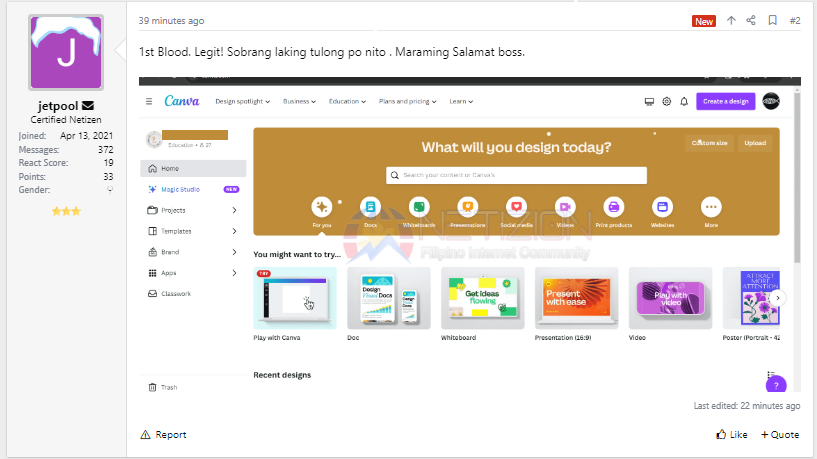
Task: Click the Upload button
Action: [755, 143]
